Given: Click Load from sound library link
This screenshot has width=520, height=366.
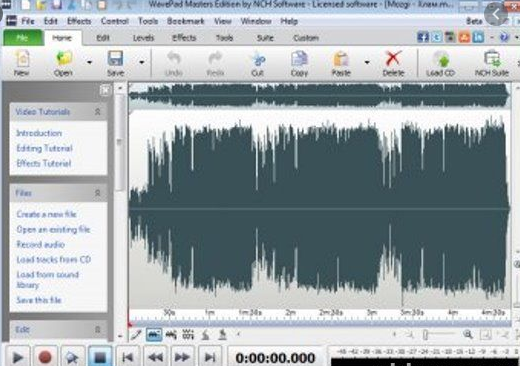Looking at the screenshot, I should pyautogui.click(x=48, y=279).
